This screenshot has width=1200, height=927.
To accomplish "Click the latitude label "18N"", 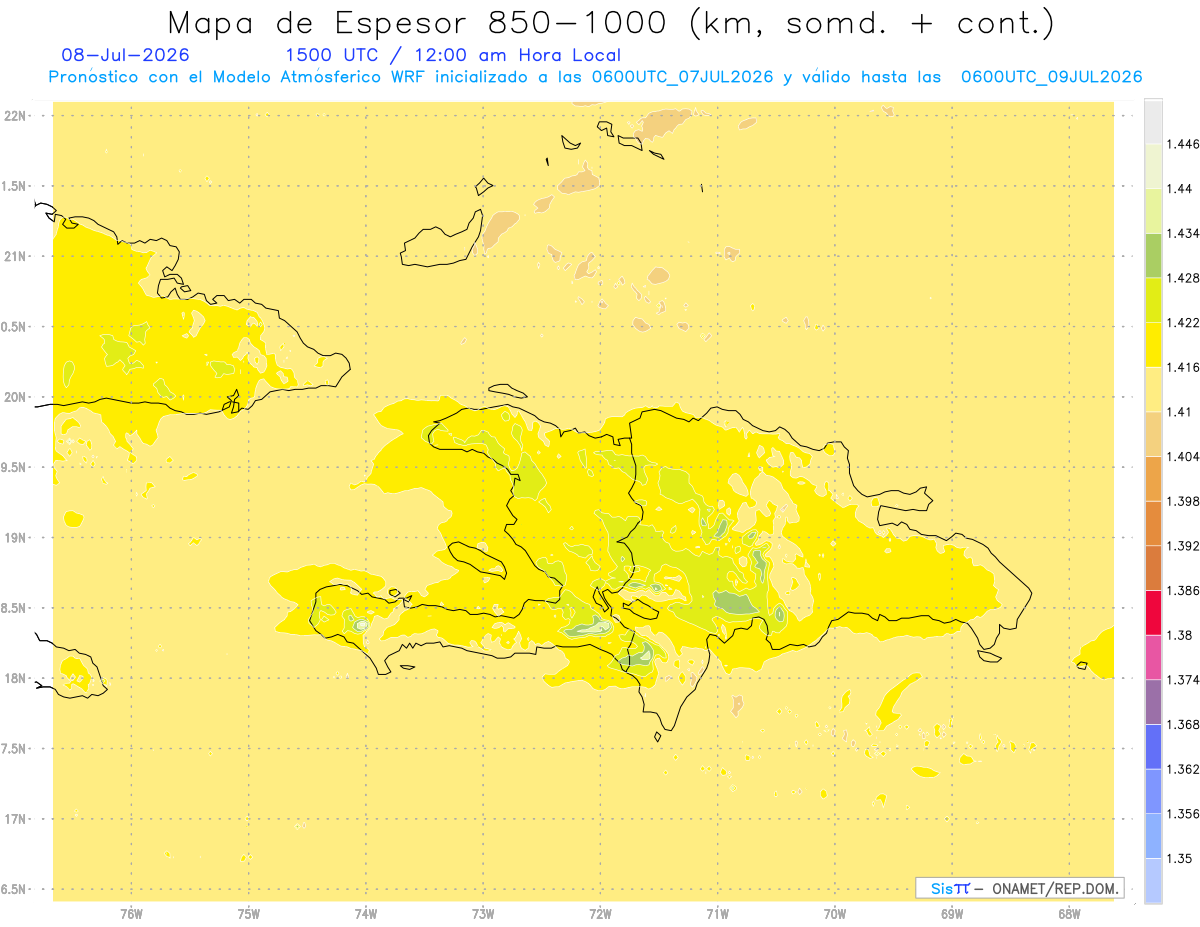I will 14,678.
